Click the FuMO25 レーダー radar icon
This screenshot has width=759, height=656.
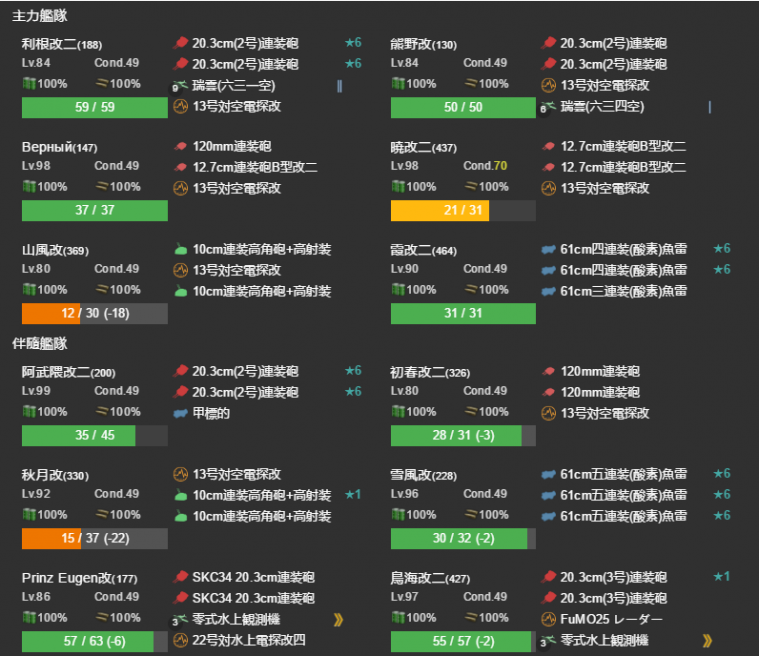pos(549,619)
